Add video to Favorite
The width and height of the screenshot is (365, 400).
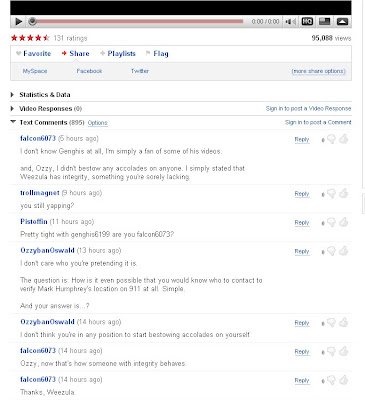coord(34,53)
